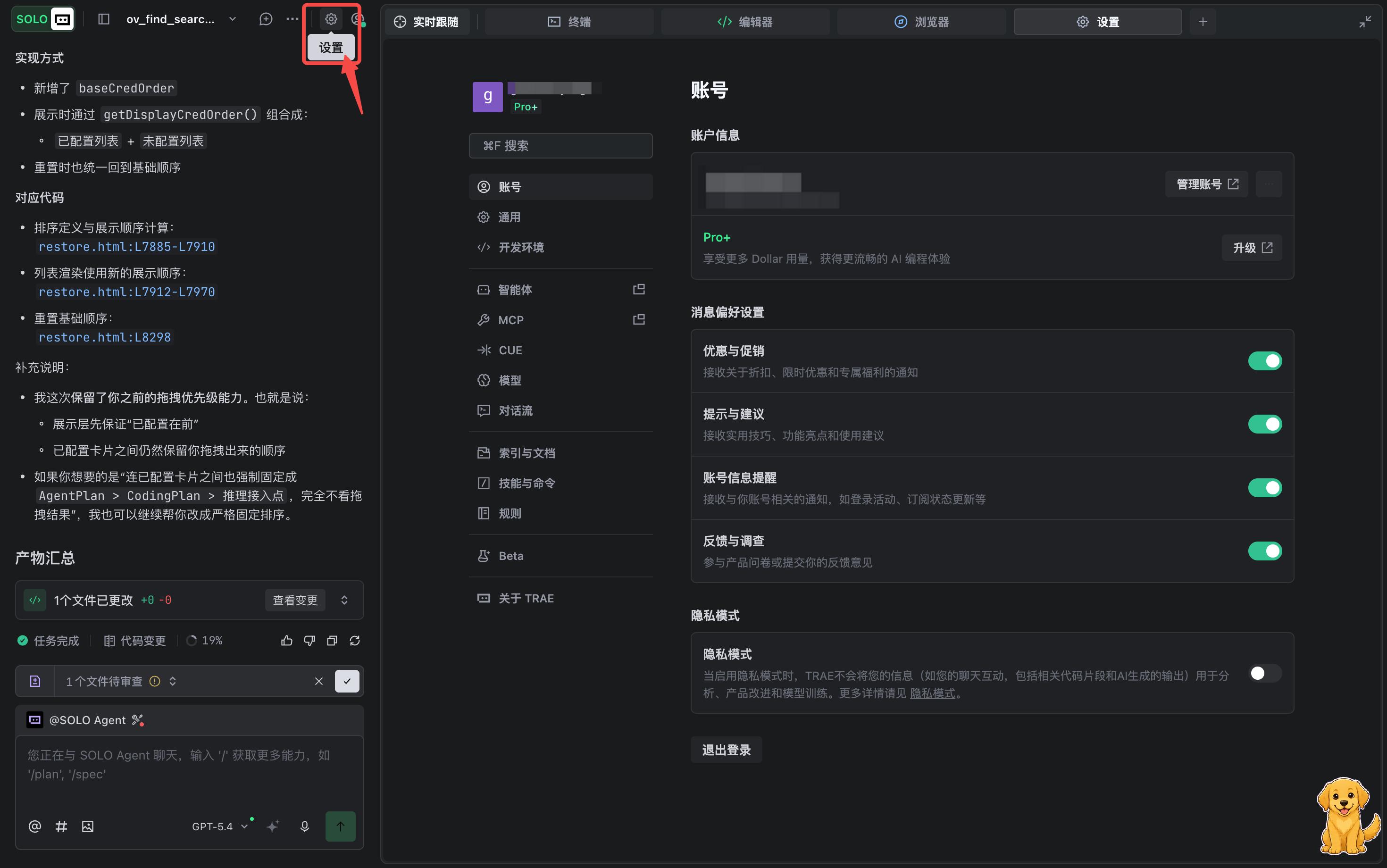Attach an image with the picture icon
Screen dimensions: 1387x868
88,826
